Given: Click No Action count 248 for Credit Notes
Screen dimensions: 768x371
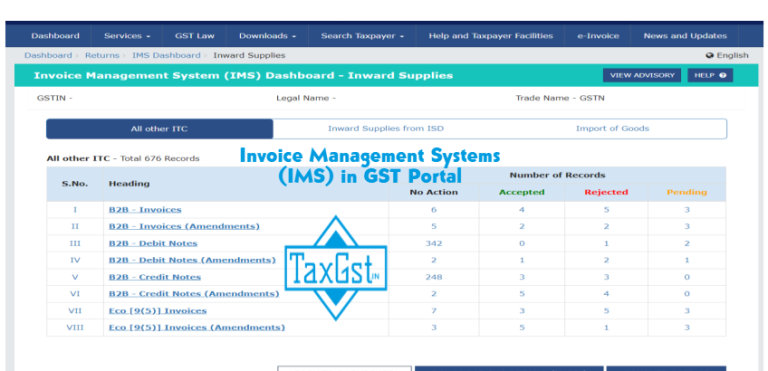Looking at the screenshot, I should [434, 277].
